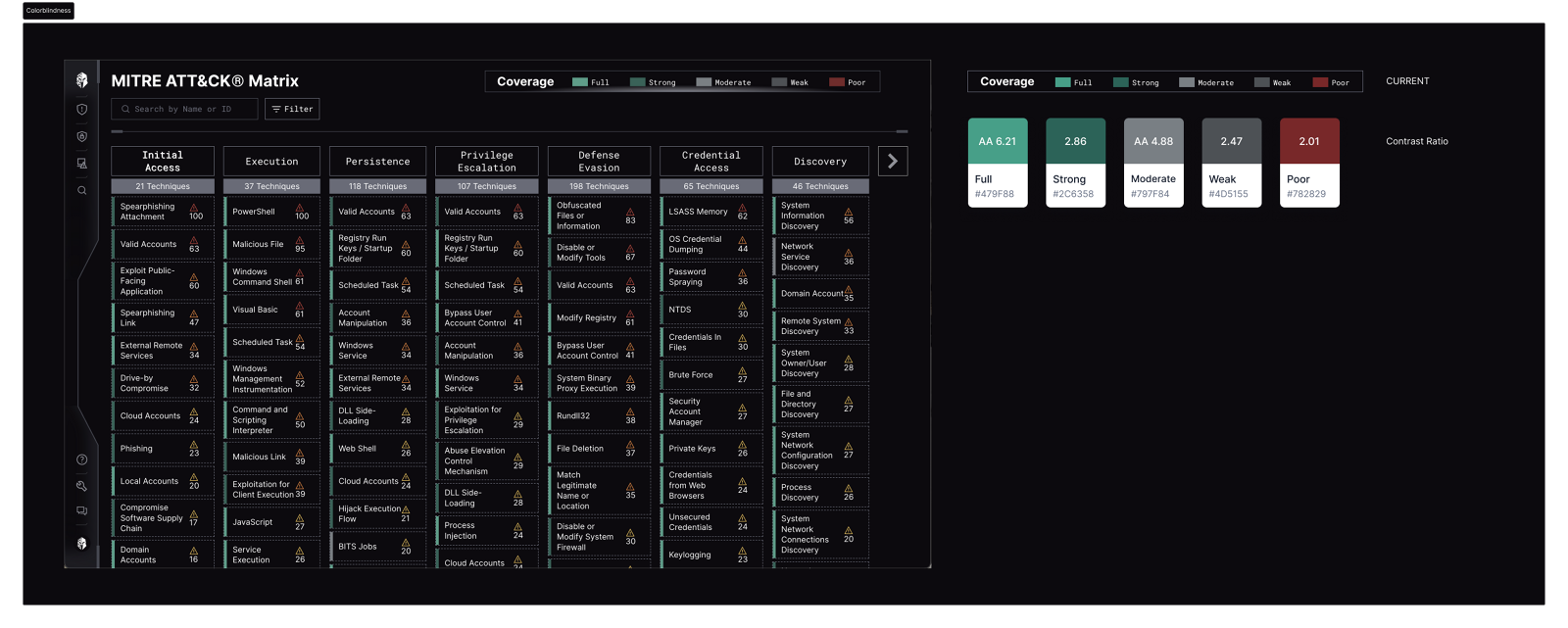Open the Unsecured Credentials card
Image resolution: width=1568 pixels, height=628 pixels.
tap(710, 522)
